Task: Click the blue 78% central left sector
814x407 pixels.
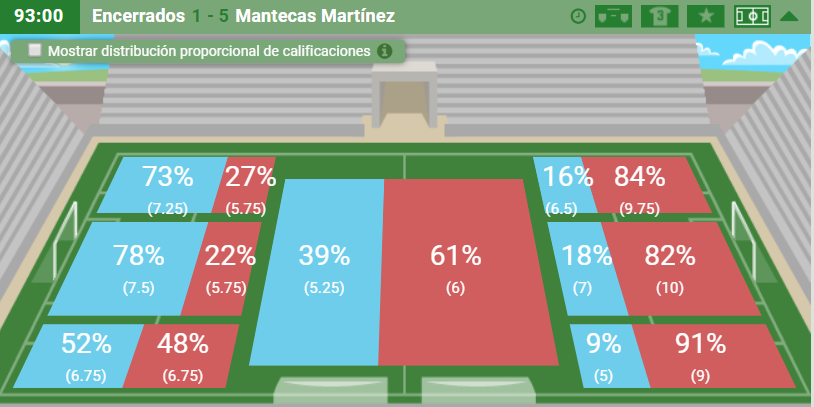Action: 128,269
